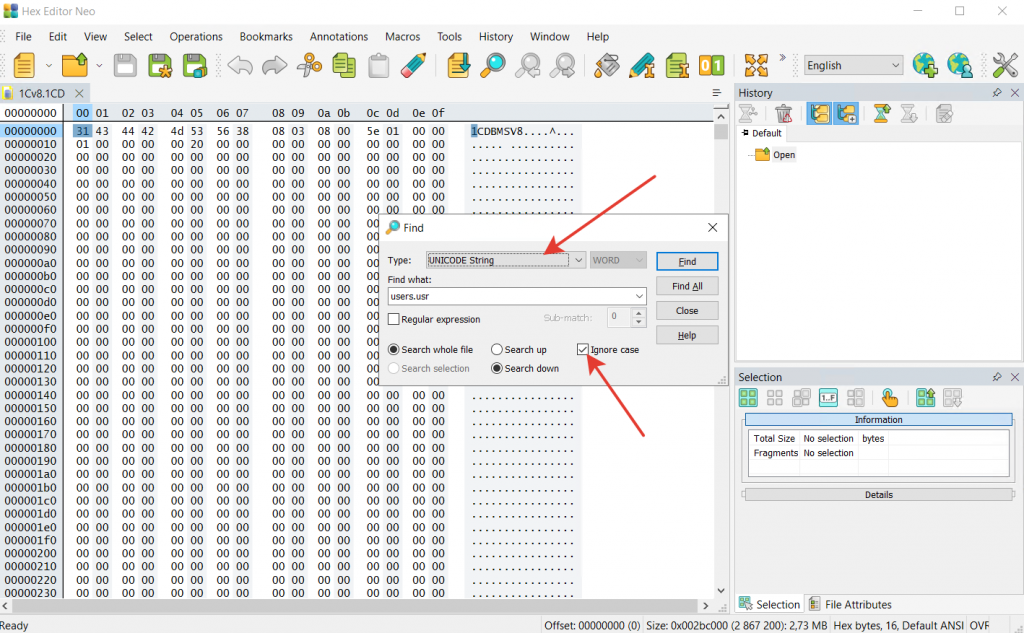
Task: Click the Redo arrow icon
Action: pyautogui.click(x=274, y=65)
